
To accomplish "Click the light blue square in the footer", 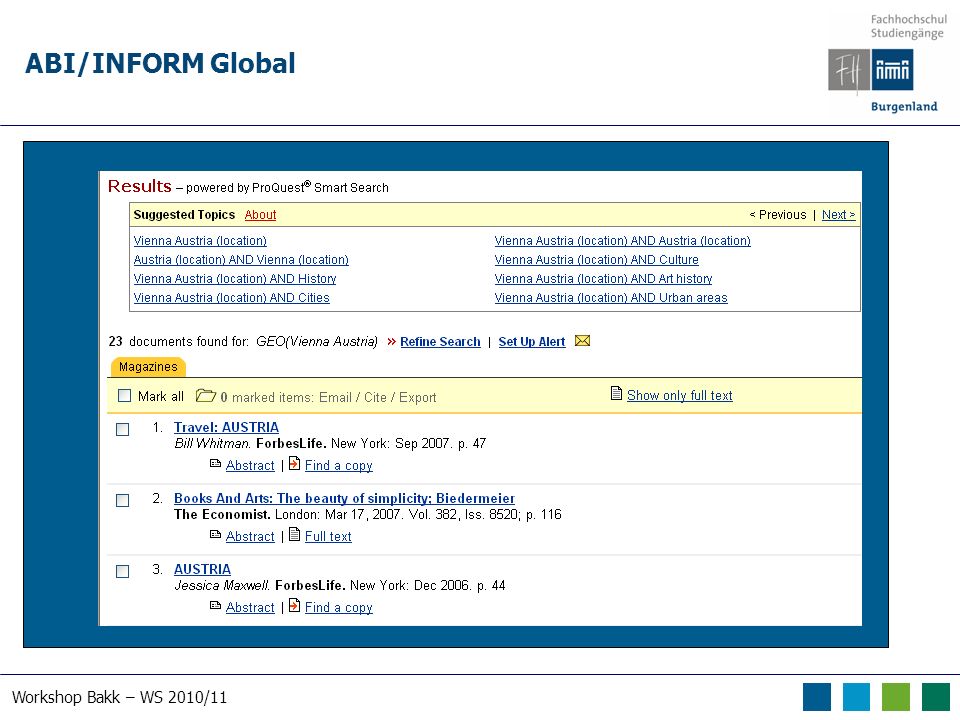I will point(856,697).
